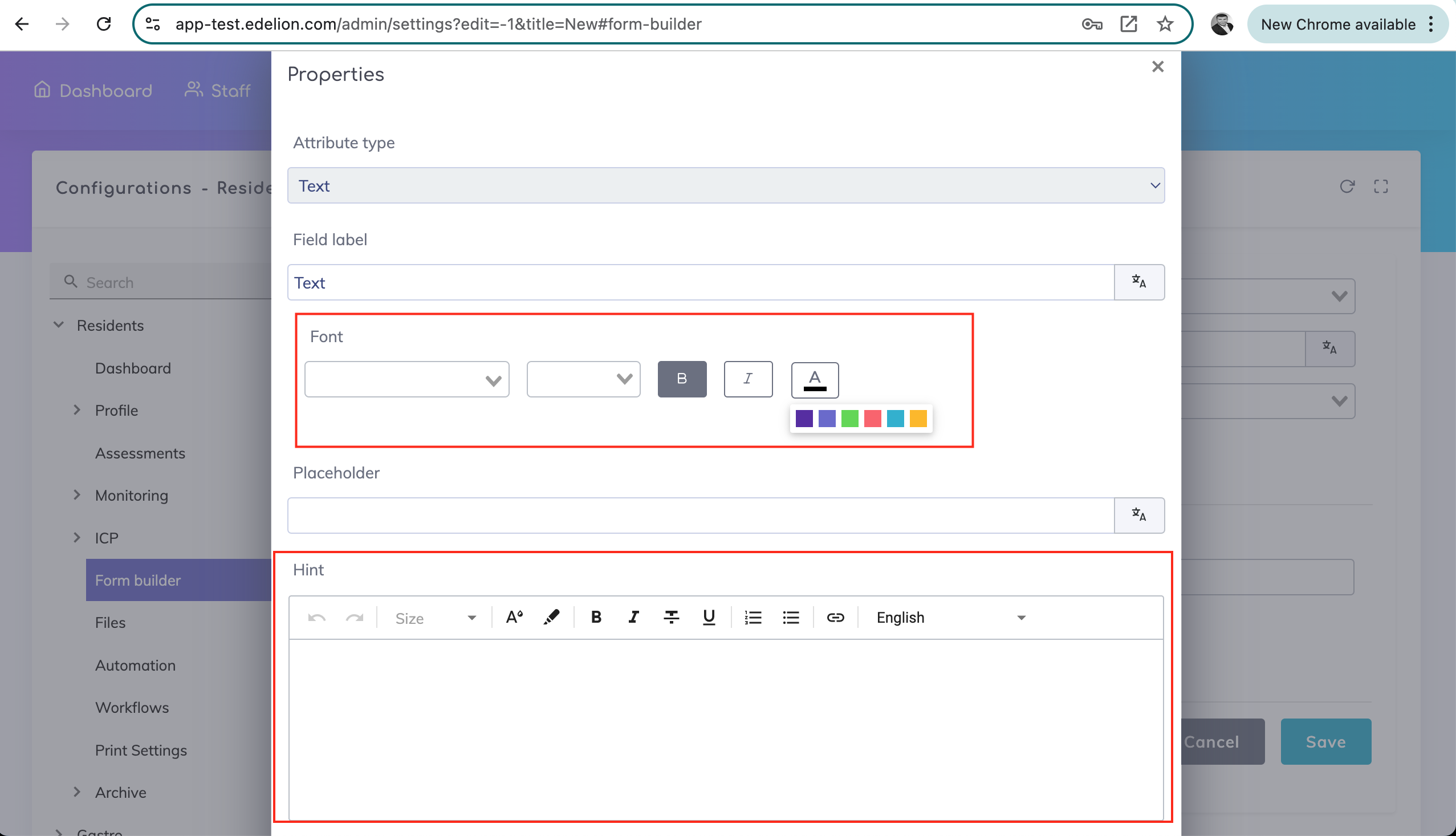Toggle the Font bold button
Viewport: 1456px width, 836px height.
[x=682, y=379]
